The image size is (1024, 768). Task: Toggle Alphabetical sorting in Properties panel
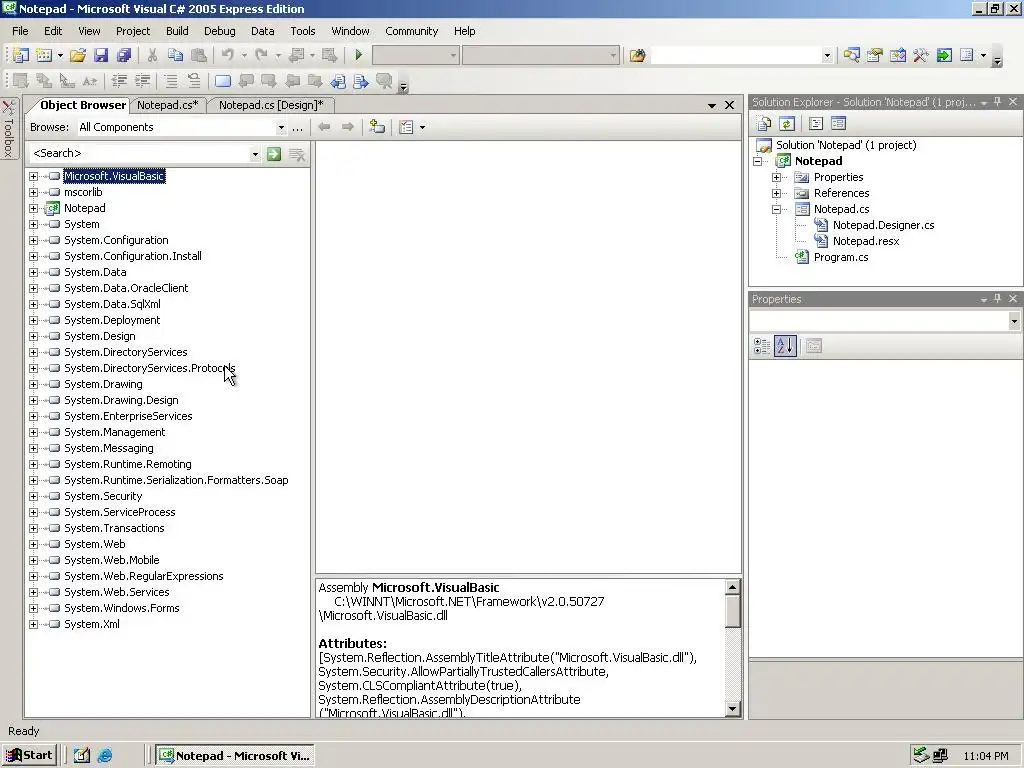click(785, 346)
